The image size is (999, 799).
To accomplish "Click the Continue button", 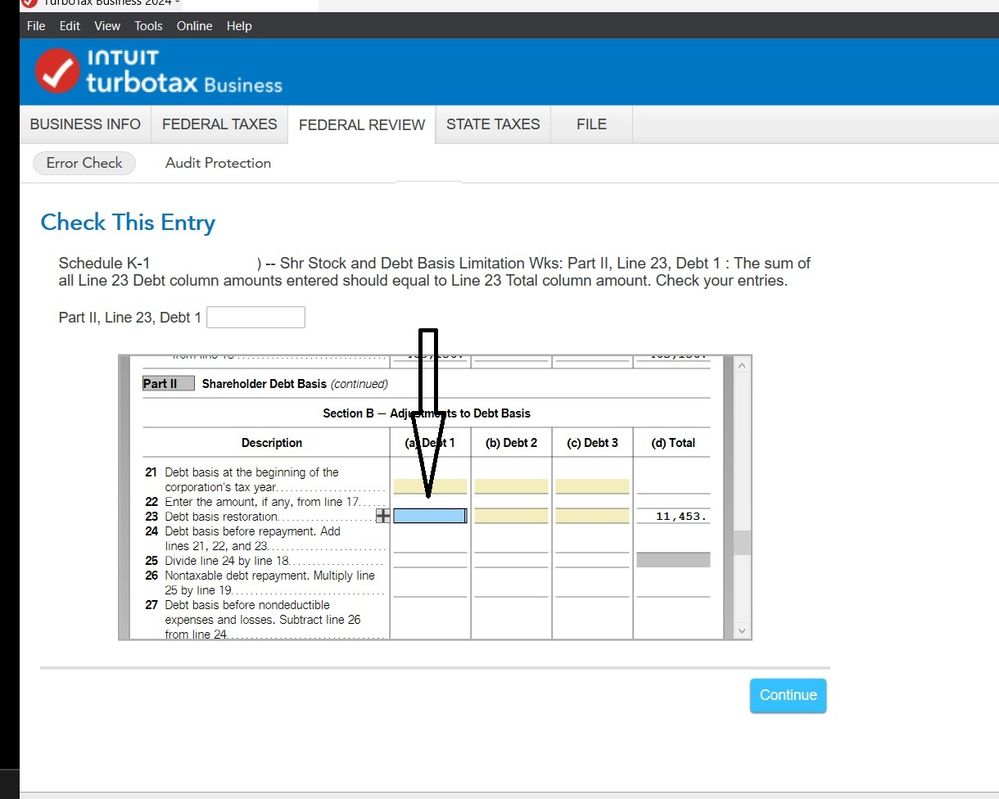I will point(788,695).
